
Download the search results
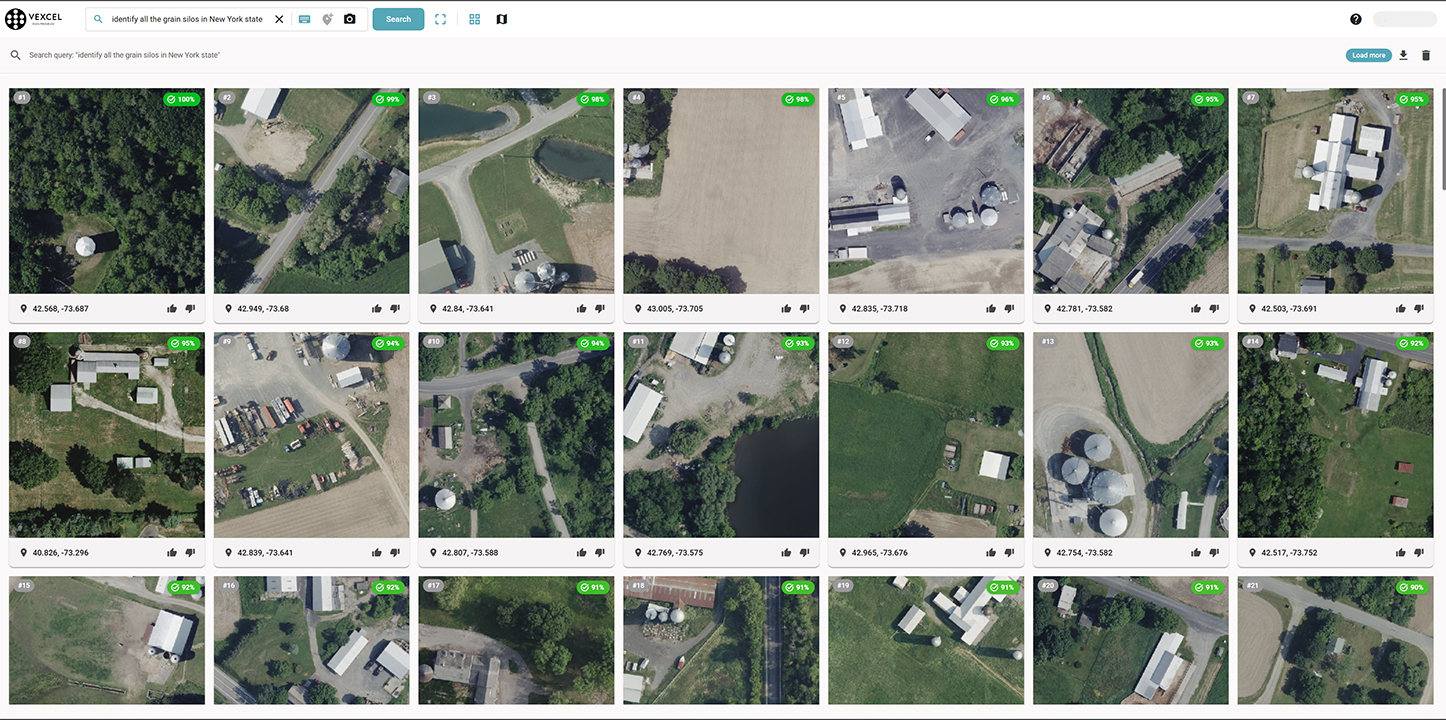point(1403,55)
